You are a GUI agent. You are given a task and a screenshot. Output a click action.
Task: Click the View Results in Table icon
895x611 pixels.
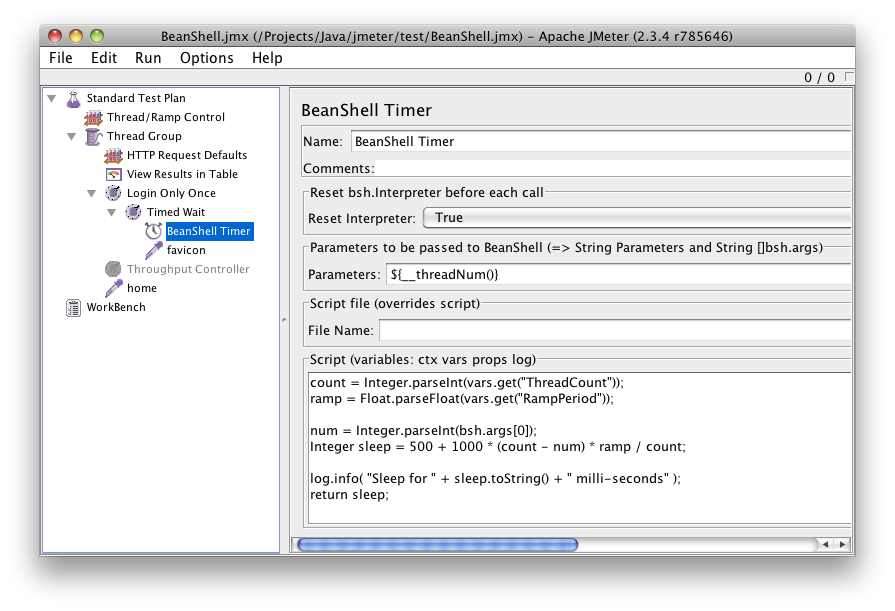(114, 174)
